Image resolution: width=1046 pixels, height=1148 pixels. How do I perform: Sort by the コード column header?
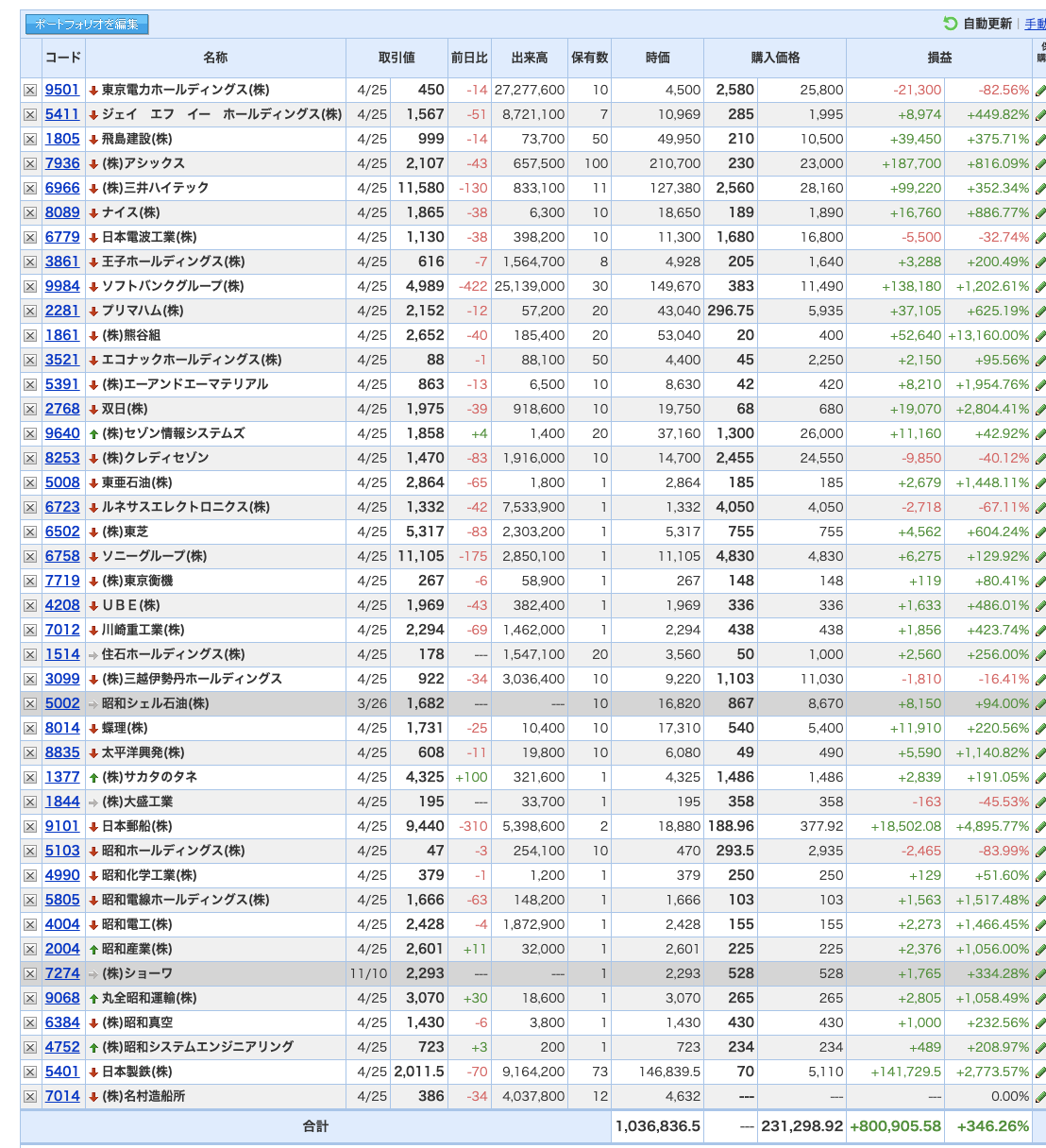click(x=63, y=58)
